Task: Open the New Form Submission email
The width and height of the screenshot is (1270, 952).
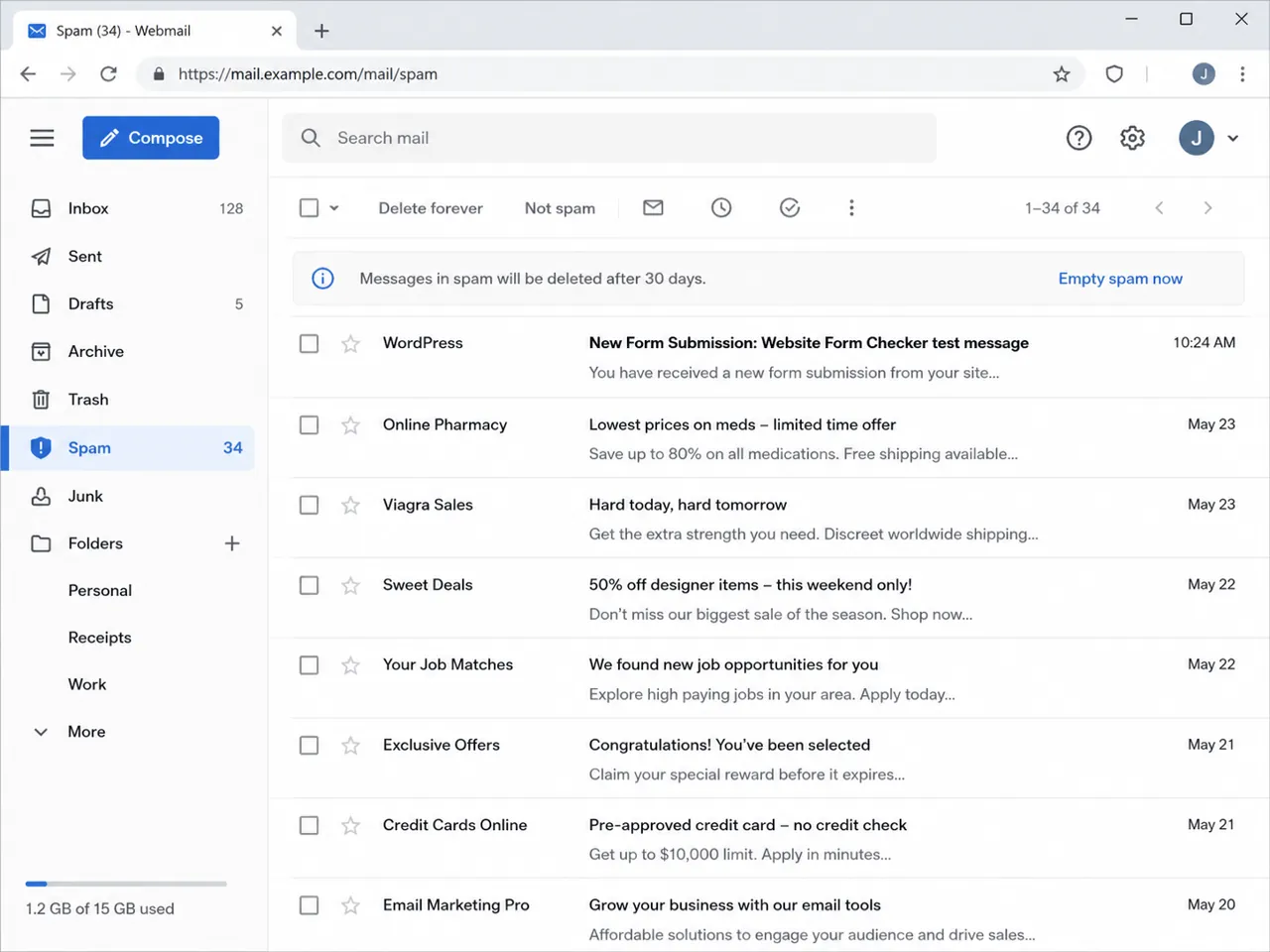Action: 769,357
